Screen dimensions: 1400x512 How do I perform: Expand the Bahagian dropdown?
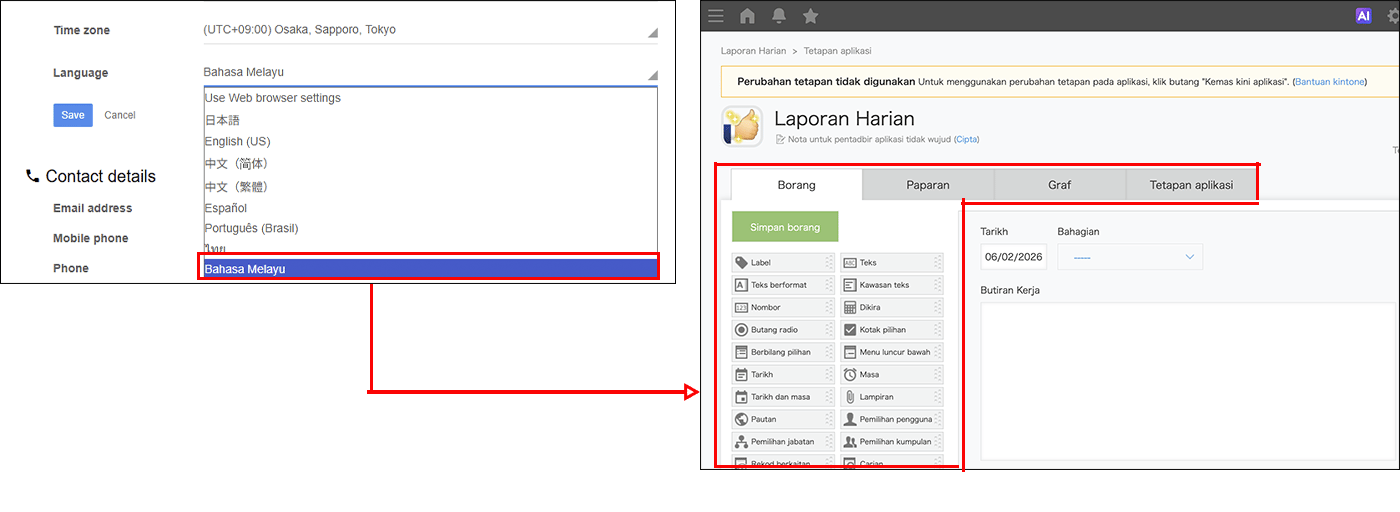(1130, 257)
